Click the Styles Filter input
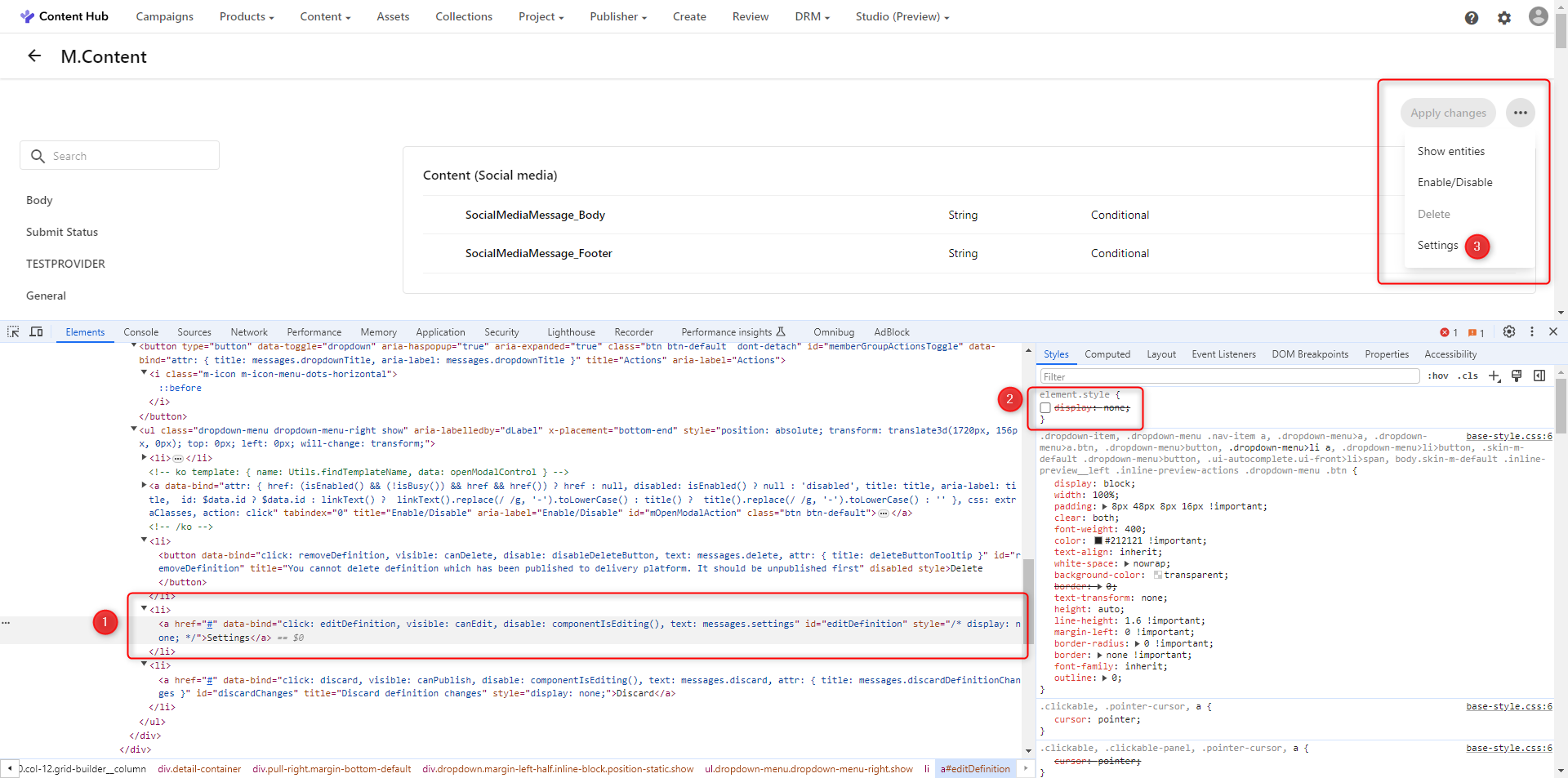This screenshot has height=778, width=1568. pos(1230,376)
